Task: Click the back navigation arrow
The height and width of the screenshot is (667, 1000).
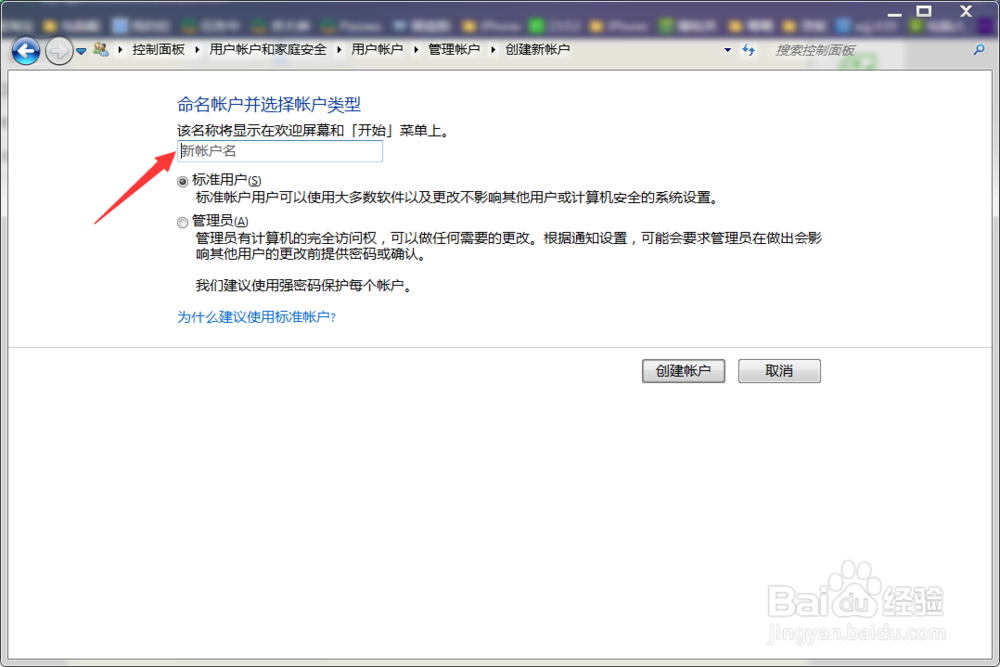Action: point(25,51)
